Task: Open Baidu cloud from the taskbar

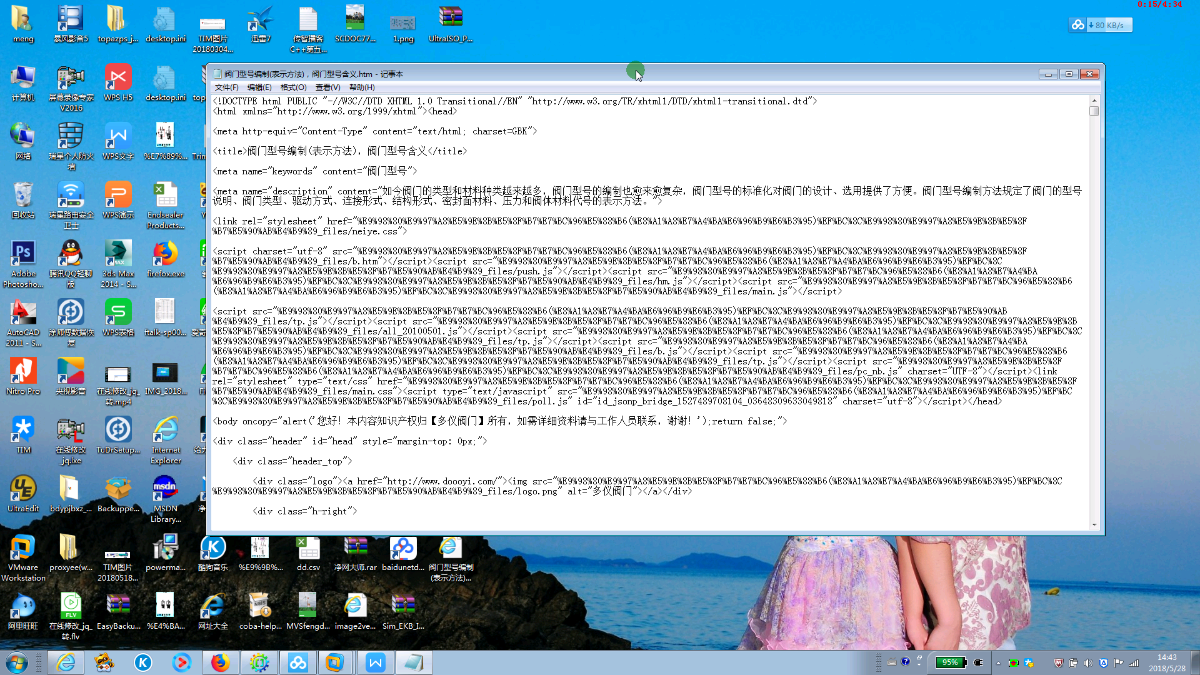Action: pos(298,662)
